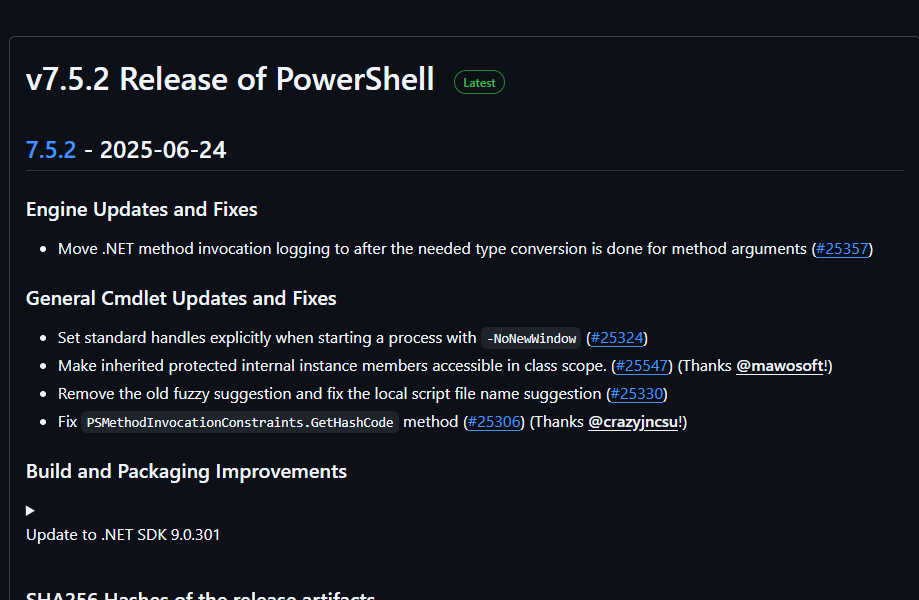This screenshot has width=919, height=600.
Task: Visit @crazyjncsu contributor profile
Action: [633, 422]
